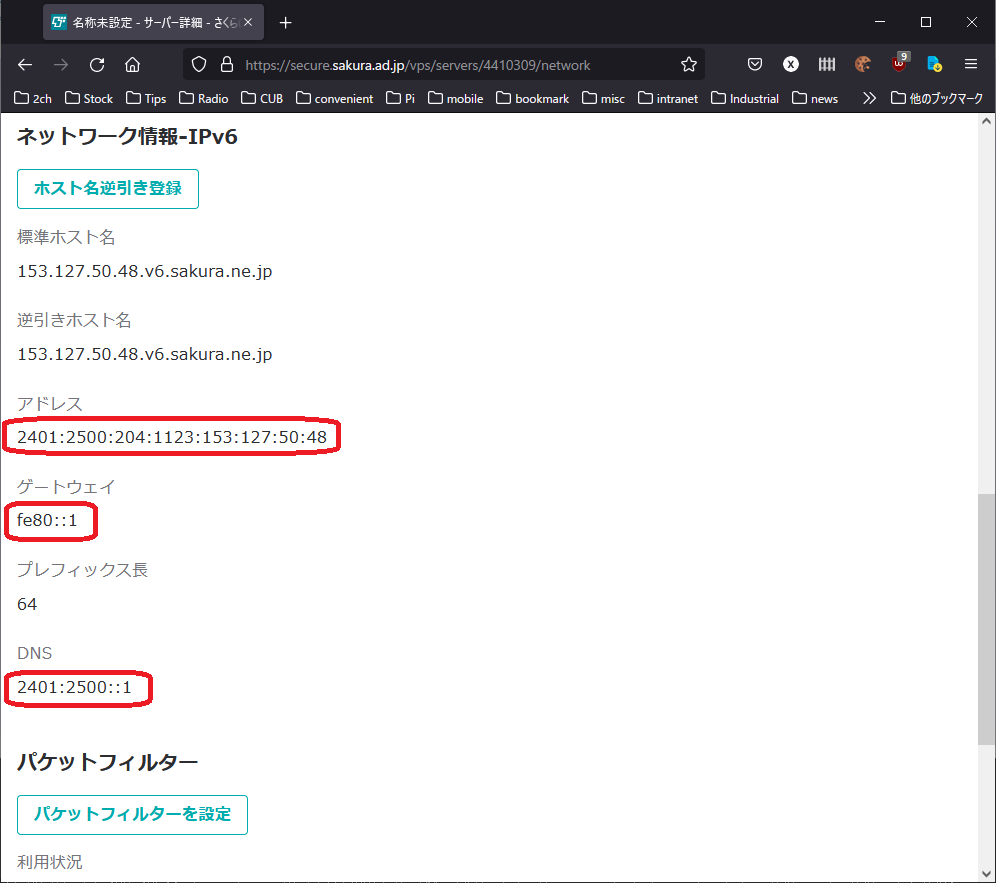Open the Industrial bookmark folder
The width and height of the screenshot is (996, 883).
pyautogui.click(x=744, y=98)
